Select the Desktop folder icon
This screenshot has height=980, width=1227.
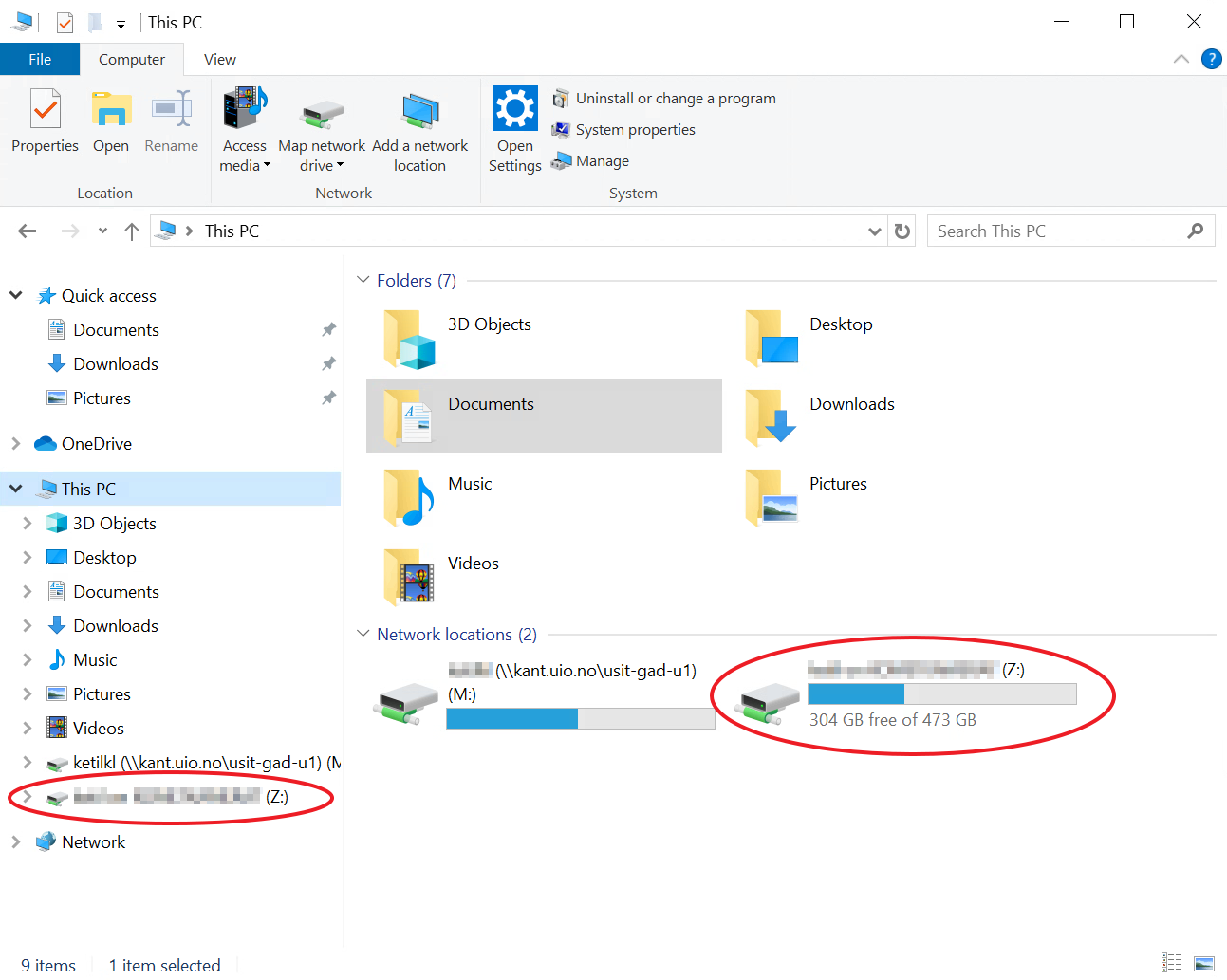pos(772,339)
